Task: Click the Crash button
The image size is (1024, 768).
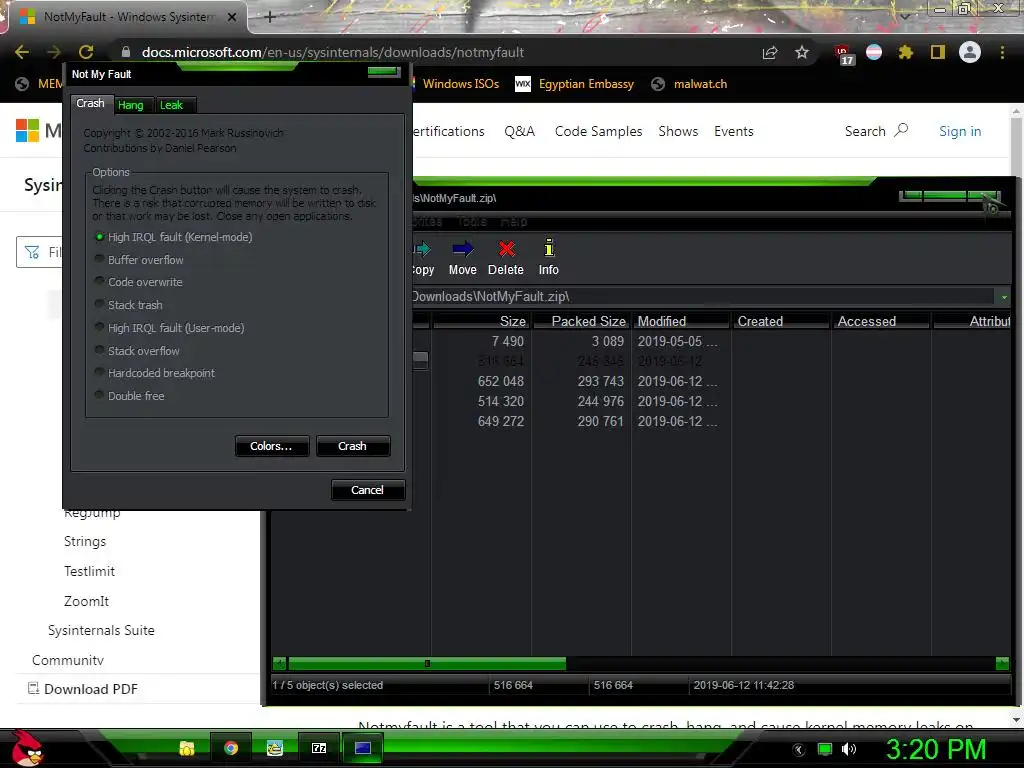Action: pyautogui.click(x=353, y=446)
